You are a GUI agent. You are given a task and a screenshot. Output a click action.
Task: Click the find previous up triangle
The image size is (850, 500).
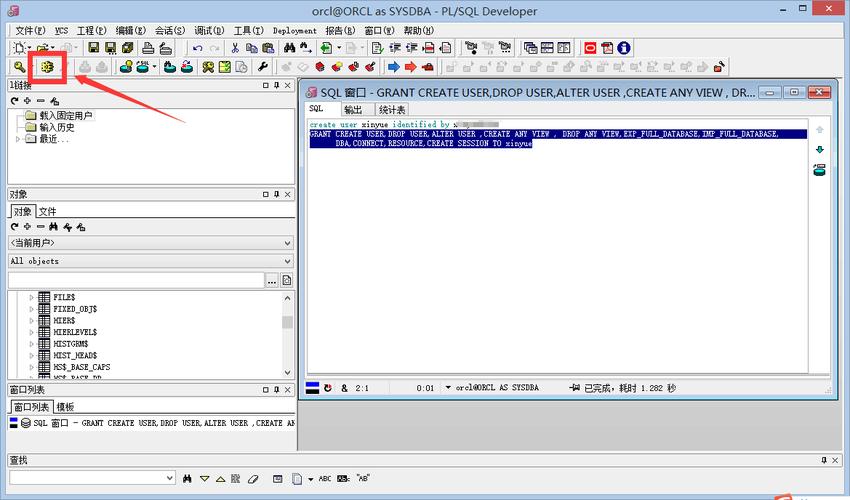220,479
